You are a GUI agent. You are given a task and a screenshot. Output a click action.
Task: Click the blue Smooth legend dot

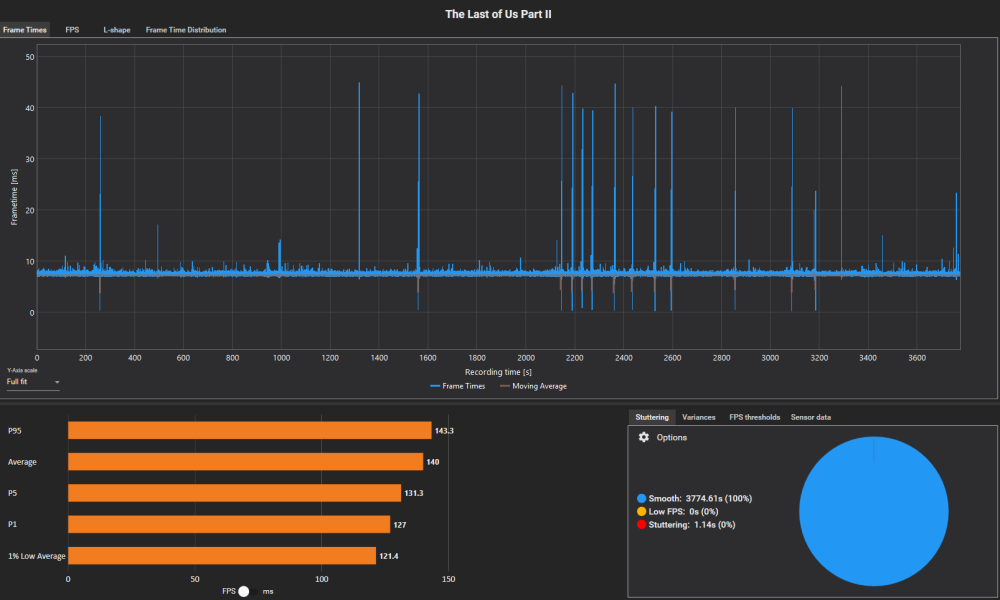tap(641, 498)
